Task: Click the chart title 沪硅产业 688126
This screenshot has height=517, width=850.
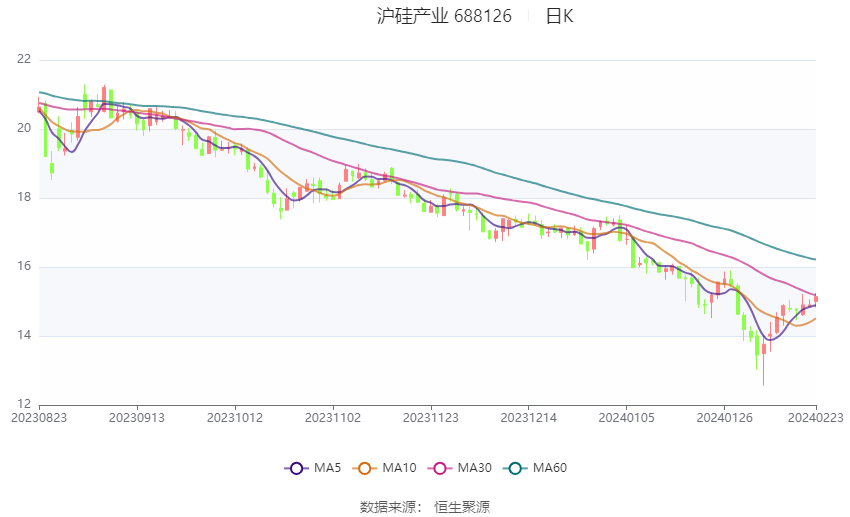Action: pyautogui.click(x=444, y=16)
